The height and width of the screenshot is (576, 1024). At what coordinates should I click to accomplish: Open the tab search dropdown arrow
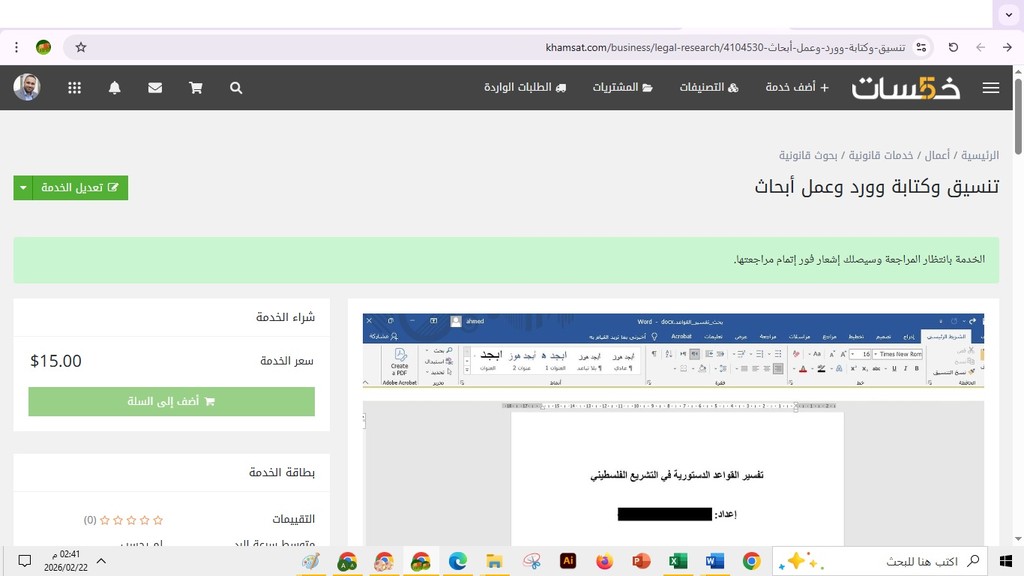(1008, 14)
